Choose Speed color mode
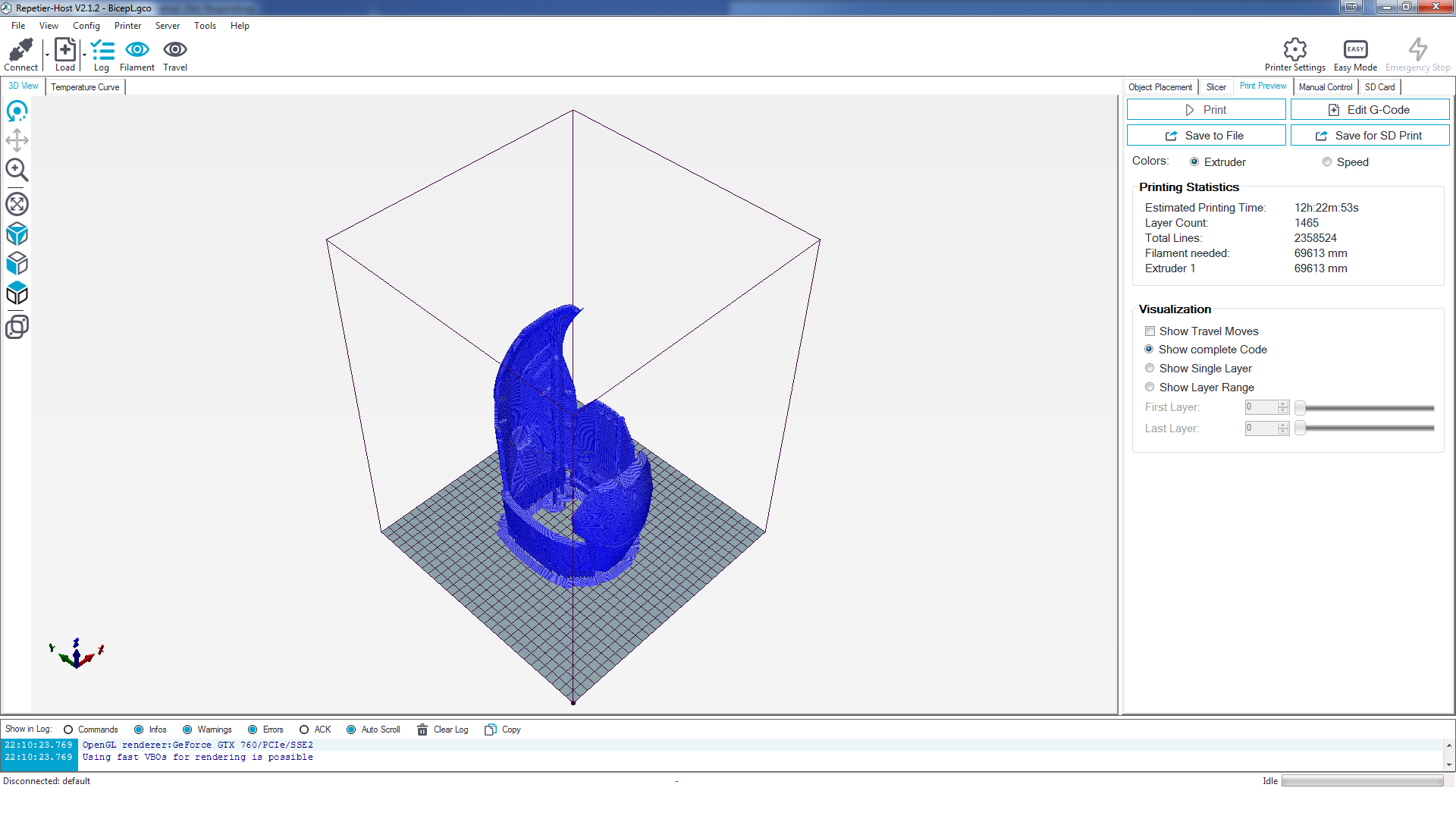 (1327, 162)
